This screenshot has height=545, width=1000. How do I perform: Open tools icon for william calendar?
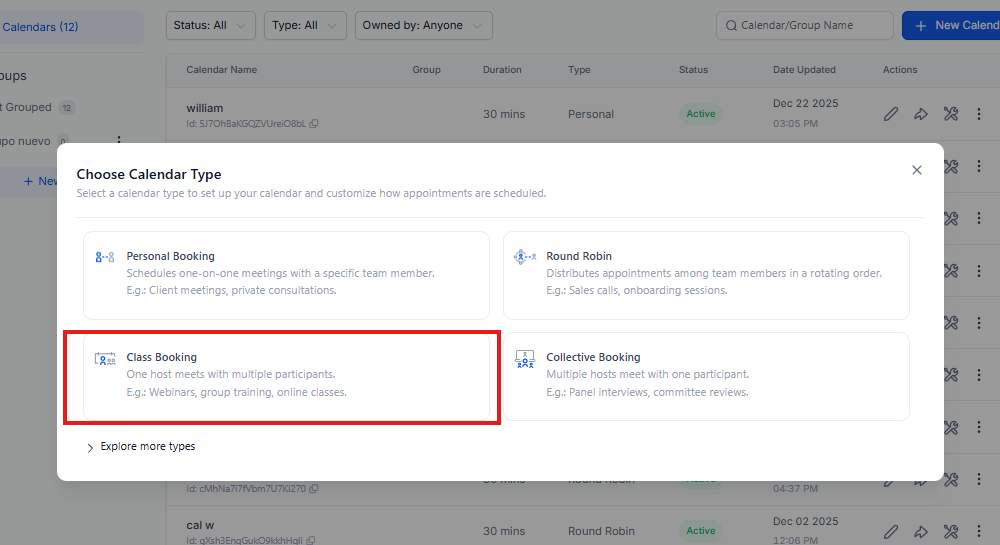pyautogui.click(x=951, y=114)
